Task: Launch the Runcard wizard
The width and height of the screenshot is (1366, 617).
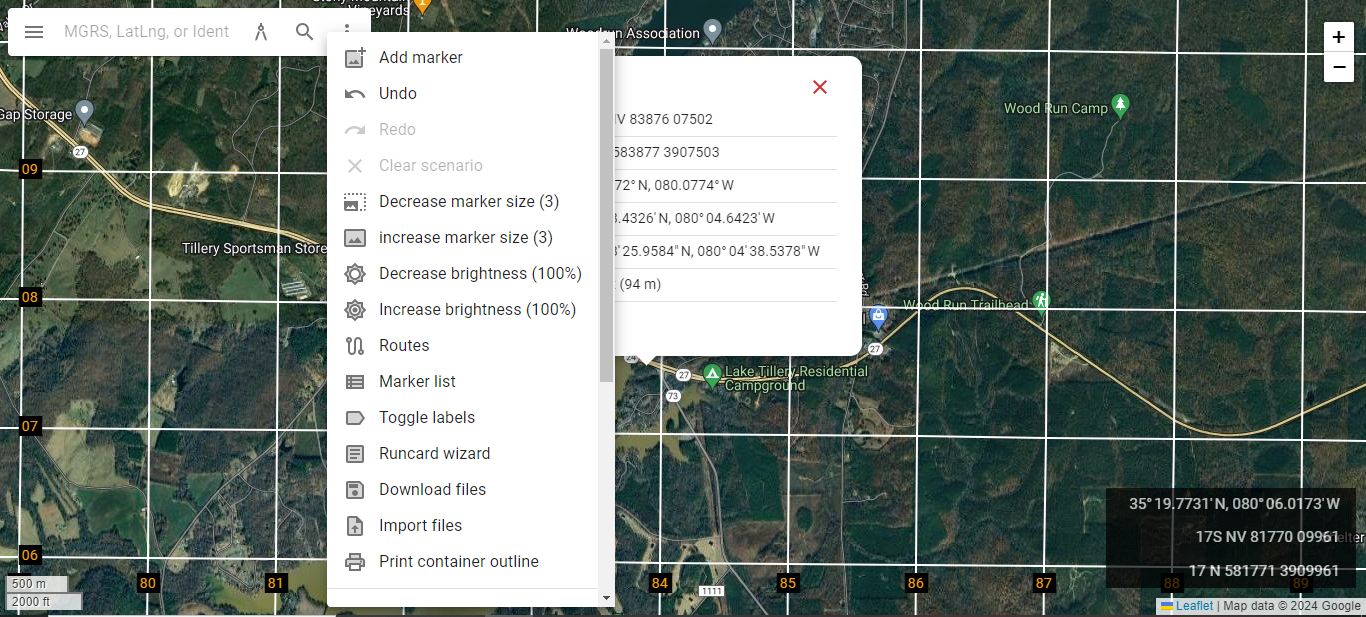Action: pyautogui.click(x=434, y=453)
